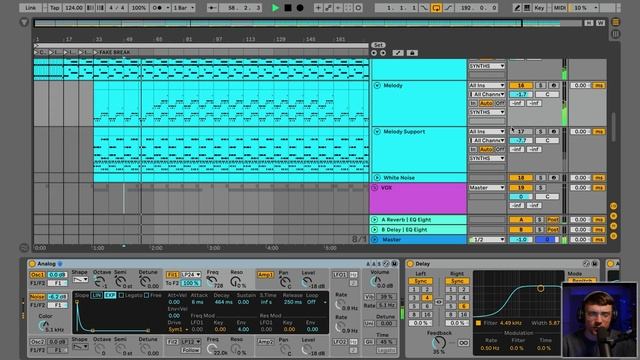Click the Tap tempo button
The width and height of the screenshot is (640, 360).
click(x=55, y=8)
